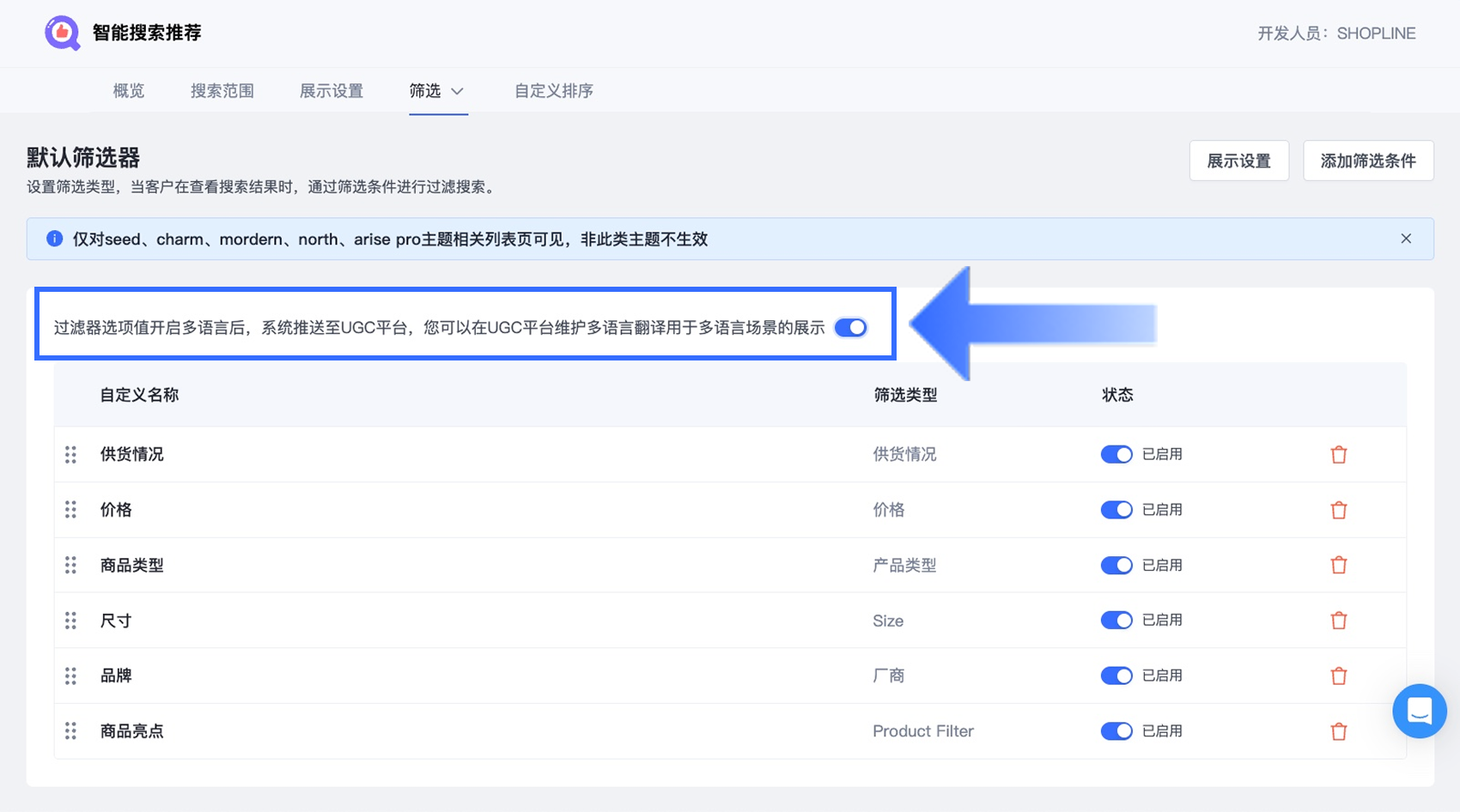The width and height of the screenshot is (1460, 812).
Task: Delete the 价格 filter row
Action: click(1338, 510)
